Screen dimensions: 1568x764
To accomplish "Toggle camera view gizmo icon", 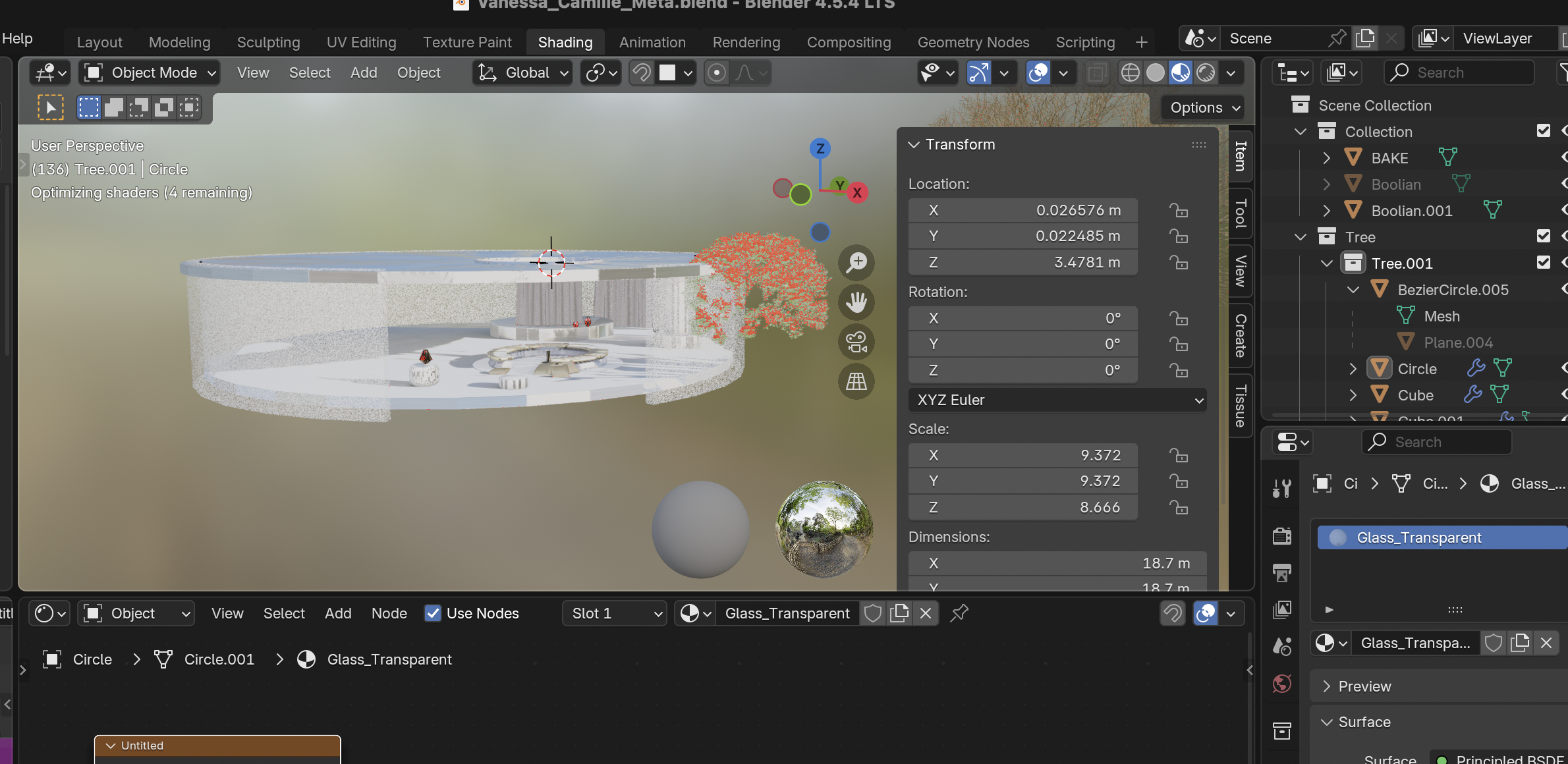I will pos(856,342).
